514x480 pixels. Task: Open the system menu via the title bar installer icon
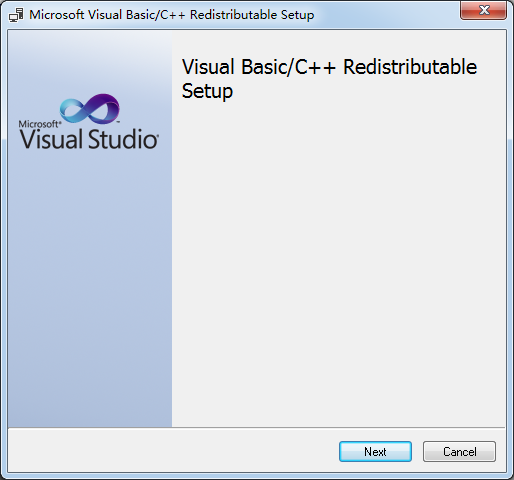tap(16, 15)
